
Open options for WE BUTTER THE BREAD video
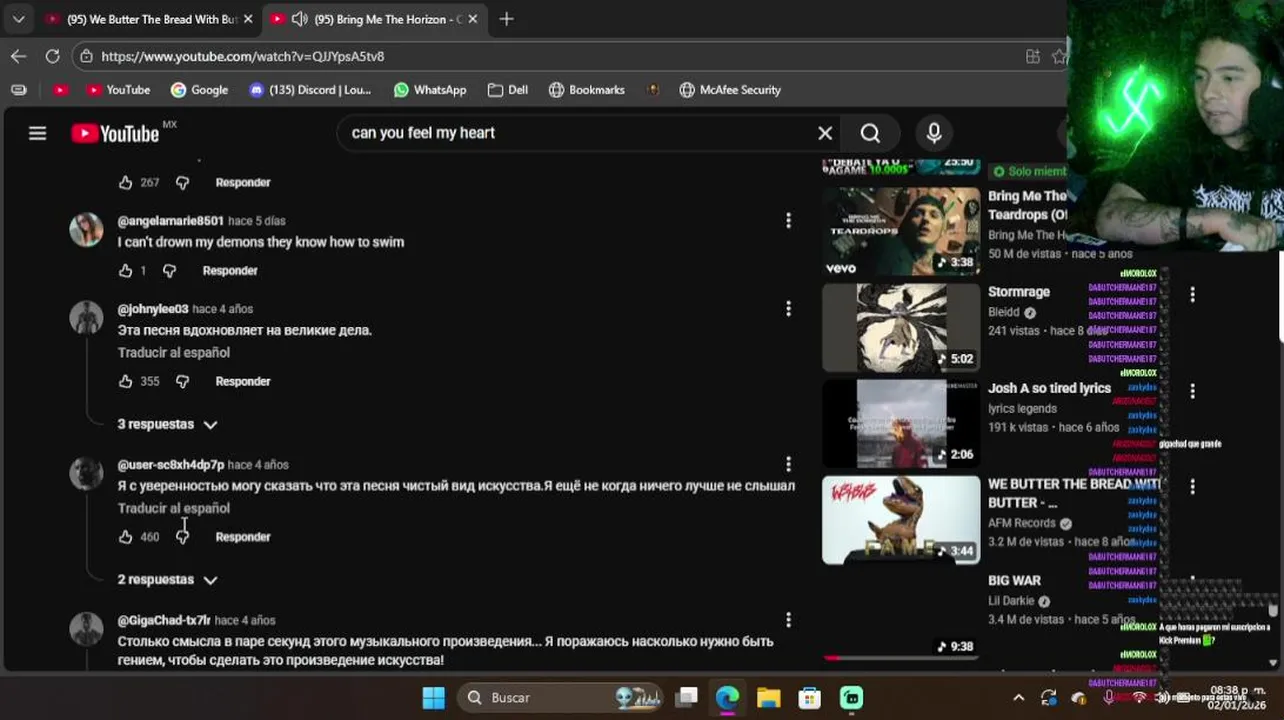(x=1192, y=486)
